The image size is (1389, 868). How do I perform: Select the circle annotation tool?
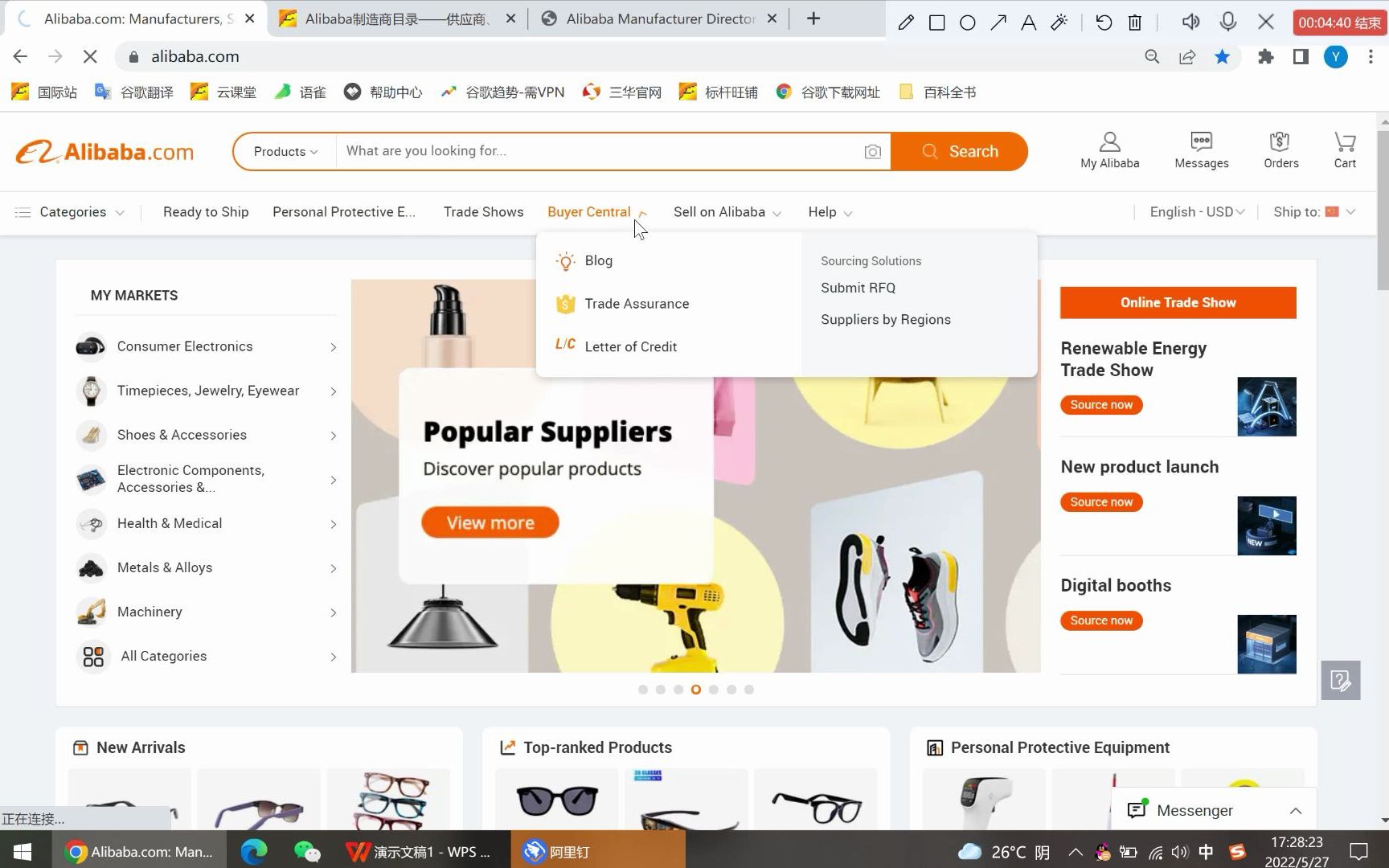click(967, 23)
